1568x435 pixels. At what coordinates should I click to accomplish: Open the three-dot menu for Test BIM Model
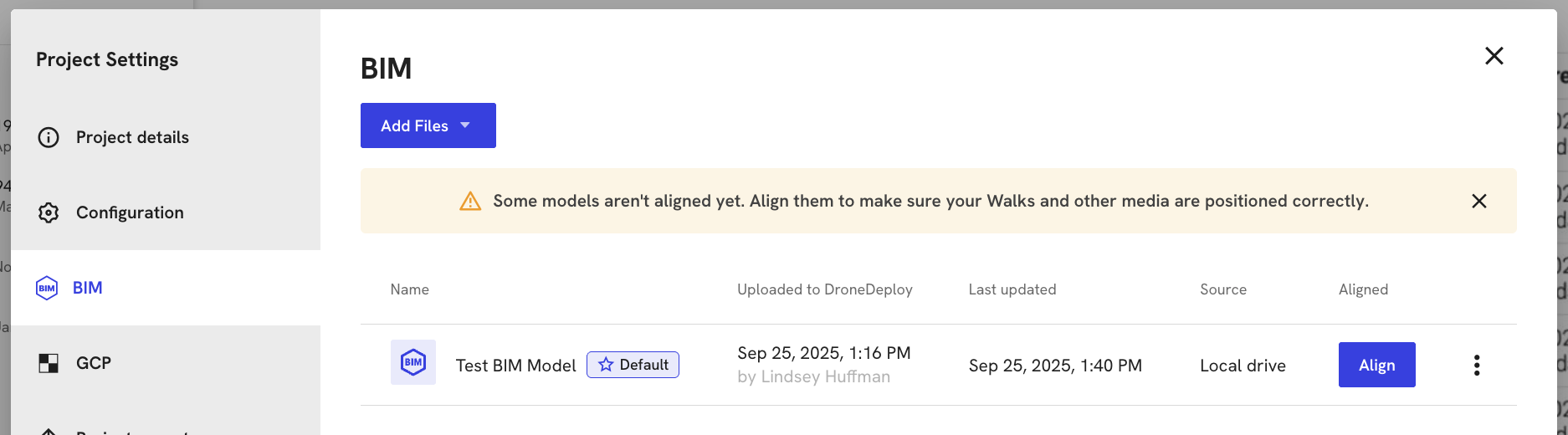(1477, 365)
